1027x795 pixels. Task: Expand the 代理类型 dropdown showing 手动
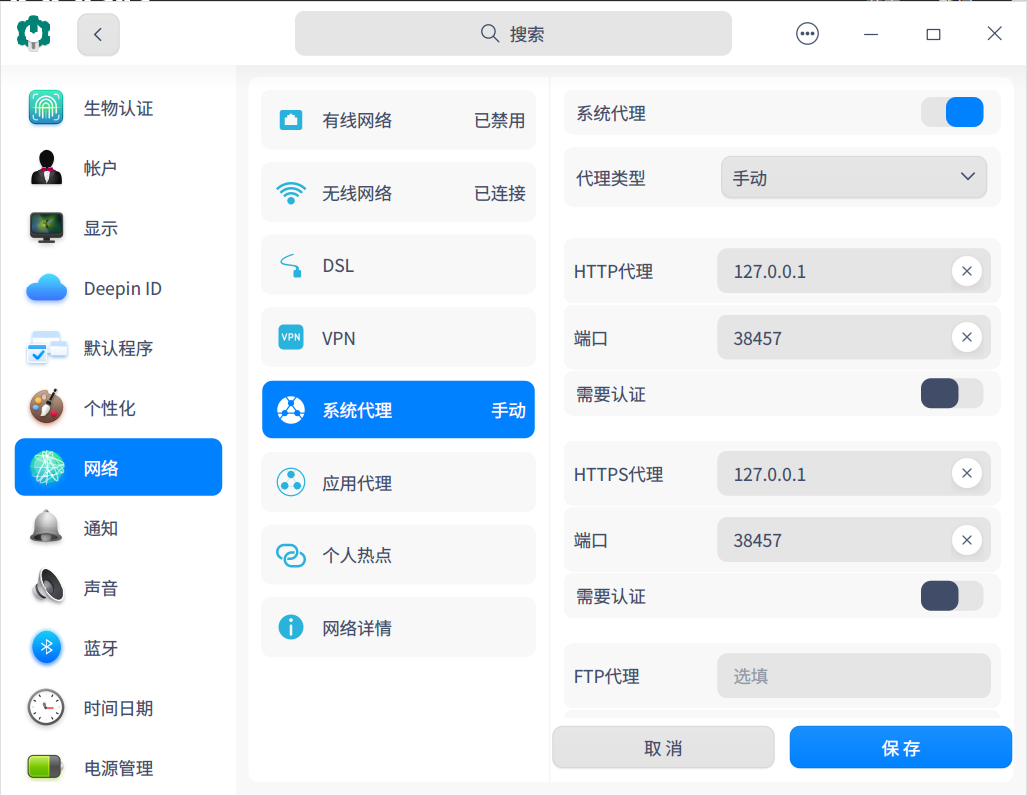853,177
